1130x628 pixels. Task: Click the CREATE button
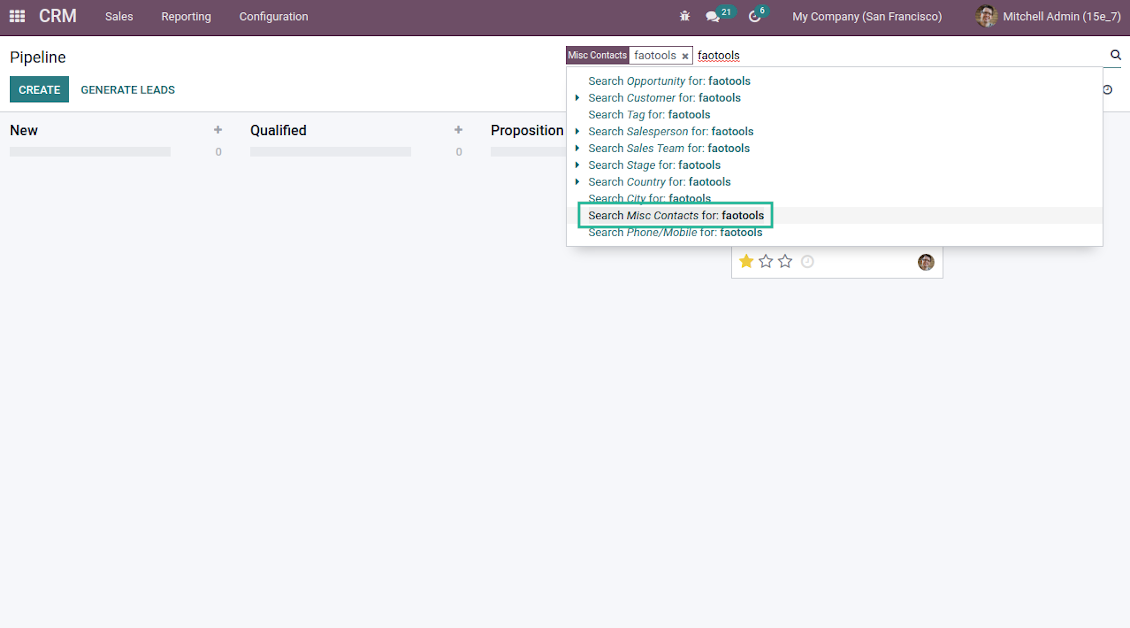pos(39,90)
